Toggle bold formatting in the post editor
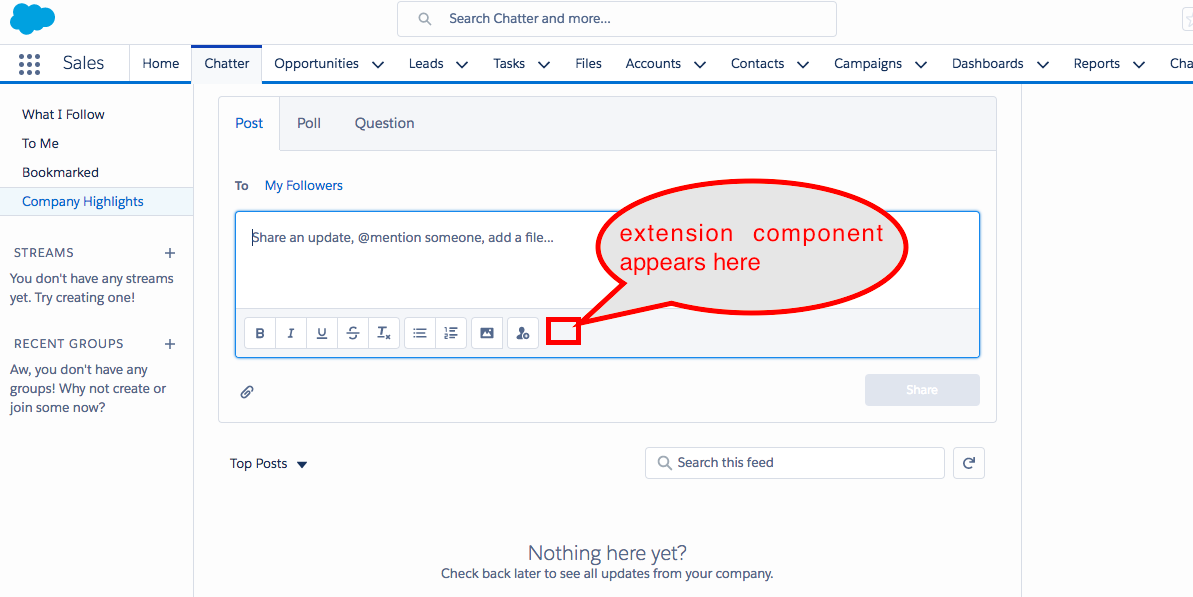Image resolution: width=1193 pixels, height=597 pixels. point(260,333)
